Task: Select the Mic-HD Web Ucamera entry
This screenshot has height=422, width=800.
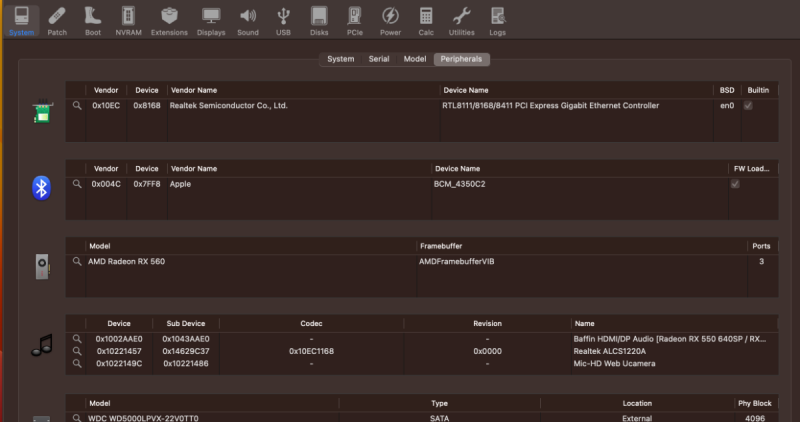Action: pyautogui.click(x=614, y=363)
